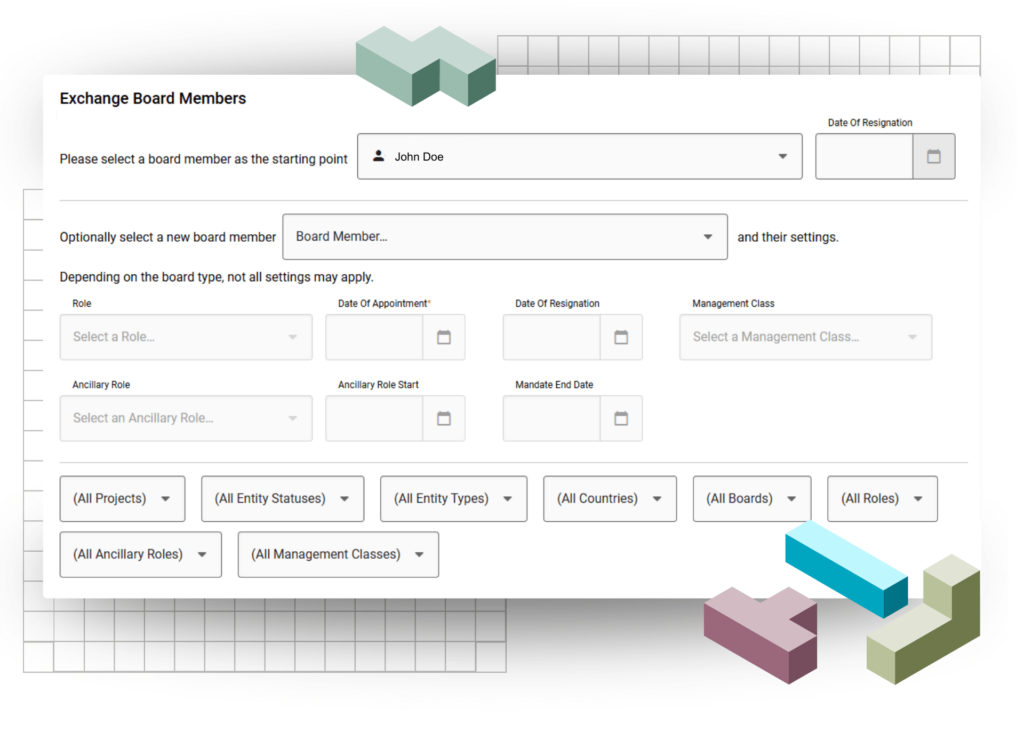1024x747 pixels.
Task: Open calendar for Mandate End Date
Action: pos(621,418)
